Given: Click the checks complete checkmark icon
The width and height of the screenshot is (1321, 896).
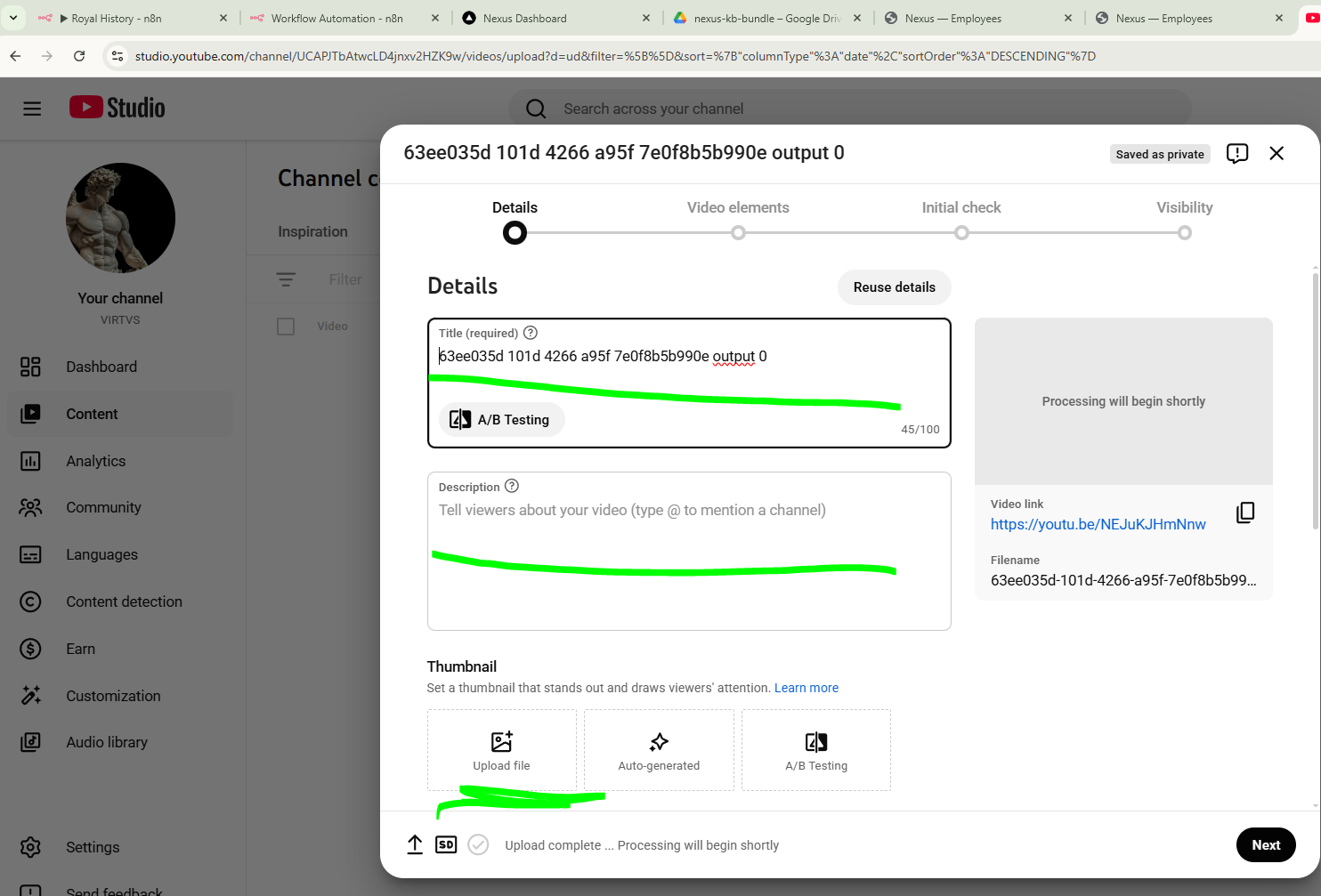Looking at the screenshot, I should pyautogui.click(x=478, y=844).
